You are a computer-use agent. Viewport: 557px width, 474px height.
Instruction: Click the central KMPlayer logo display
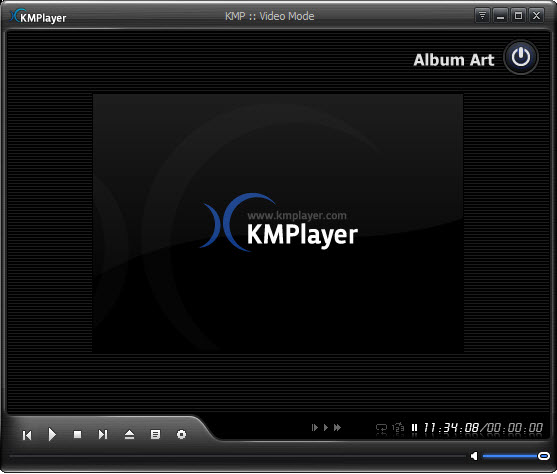[278, 222]
